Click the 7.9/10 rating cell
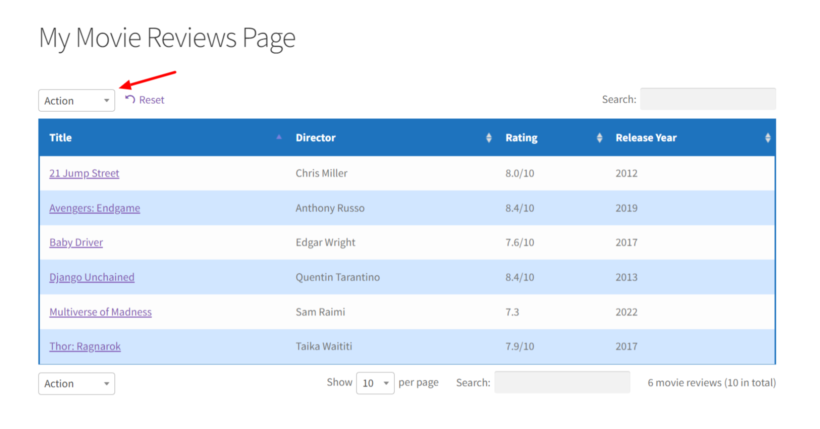 tap(520, 346)
